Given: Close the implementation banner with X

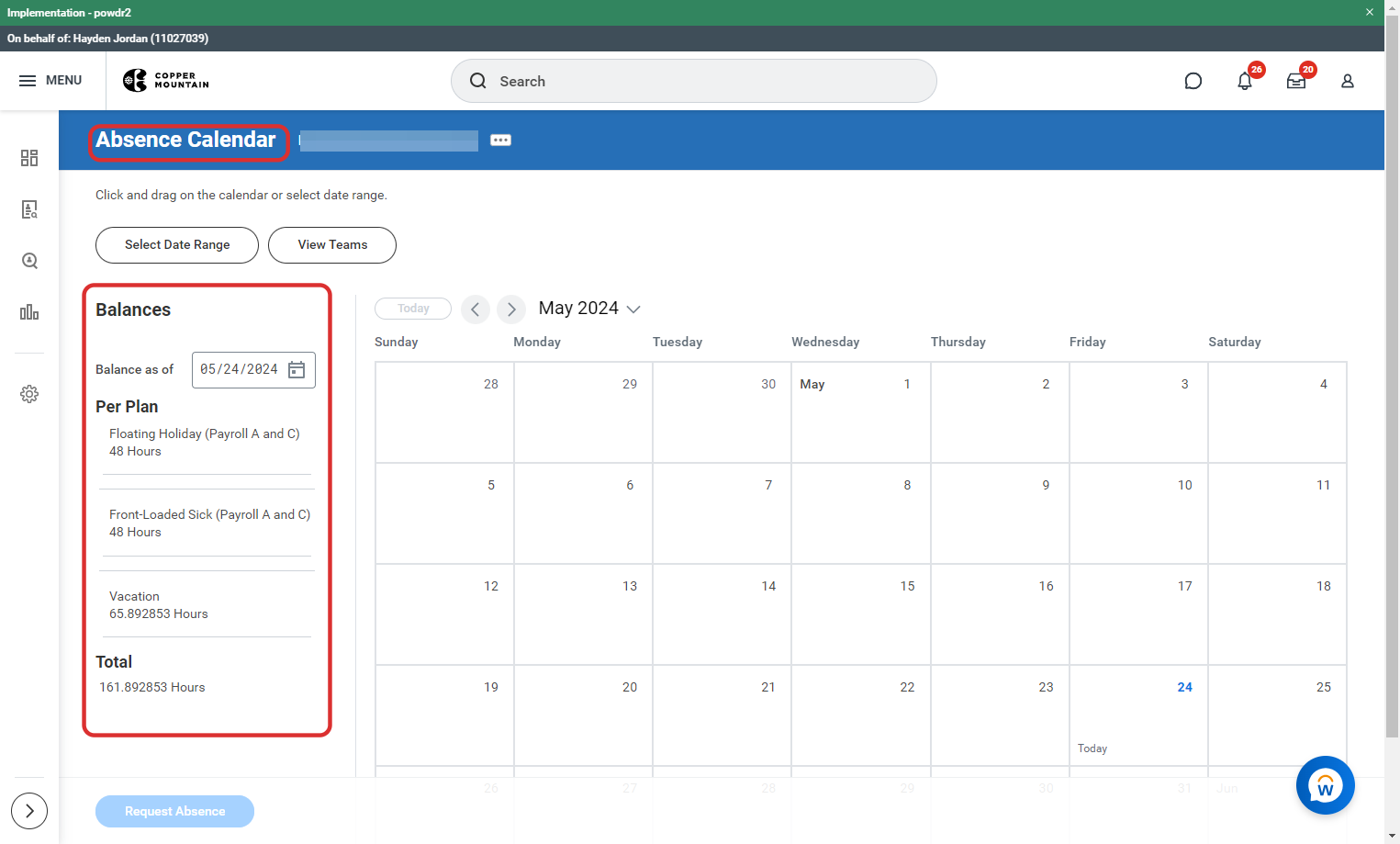Looking at the screenshot, I should [1369, 12].
